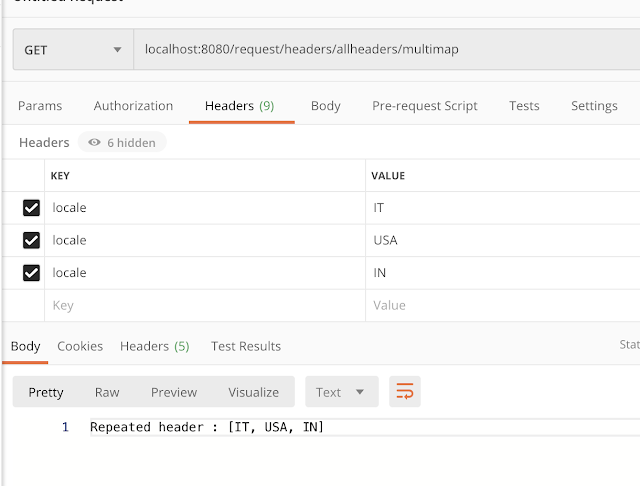
Task: Click the response line 'Repeated header : [IT, USA, IN]'
Action: tap(207, 427)
